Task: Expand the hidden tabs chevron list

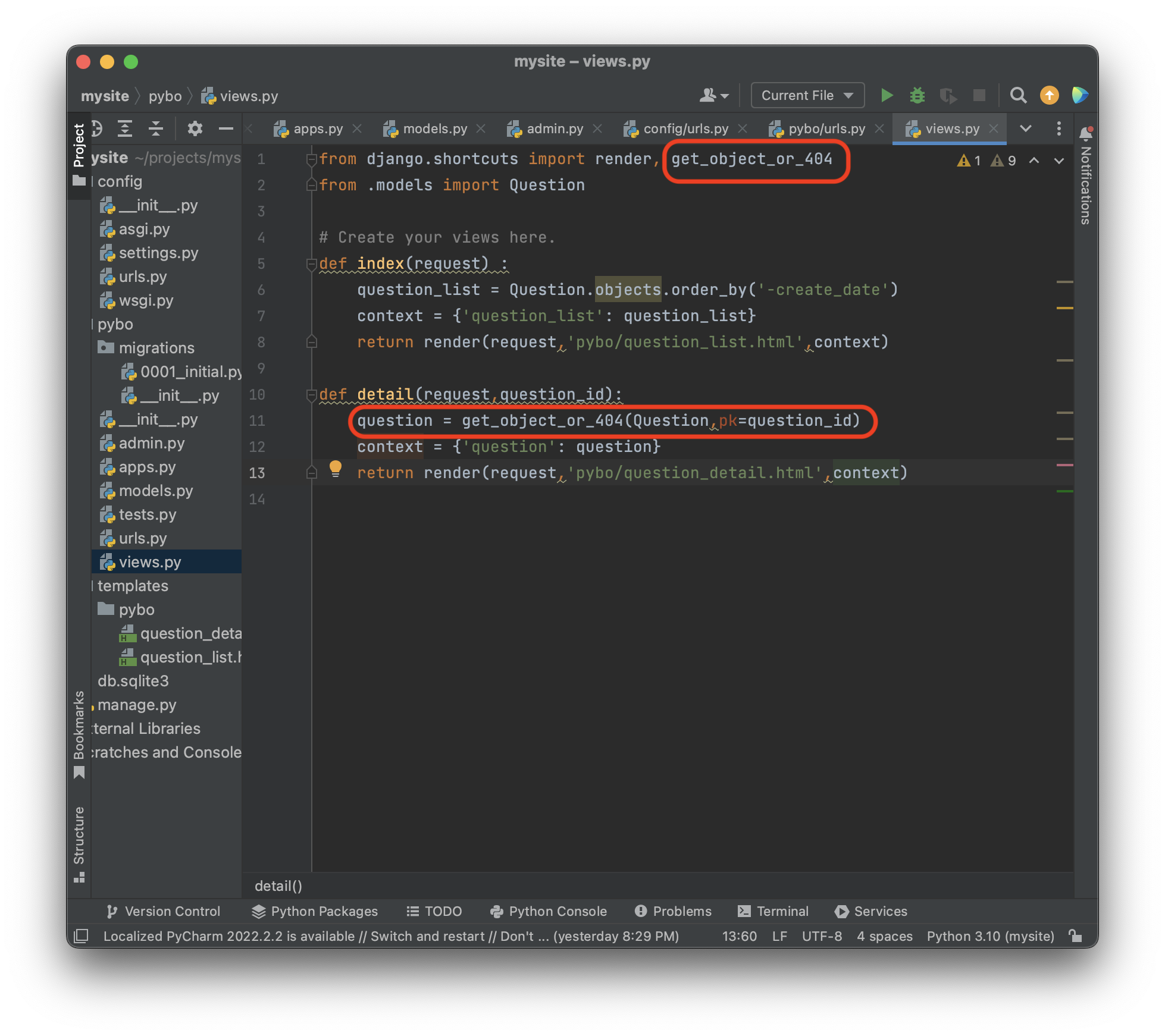Action: click(x=1026, y=128)
